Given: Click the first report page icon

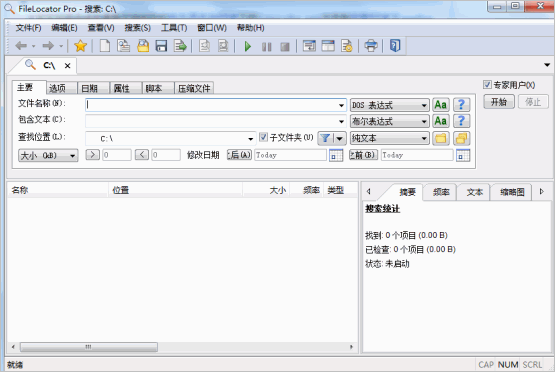Looking at the screenshot, I should (204, 46).
